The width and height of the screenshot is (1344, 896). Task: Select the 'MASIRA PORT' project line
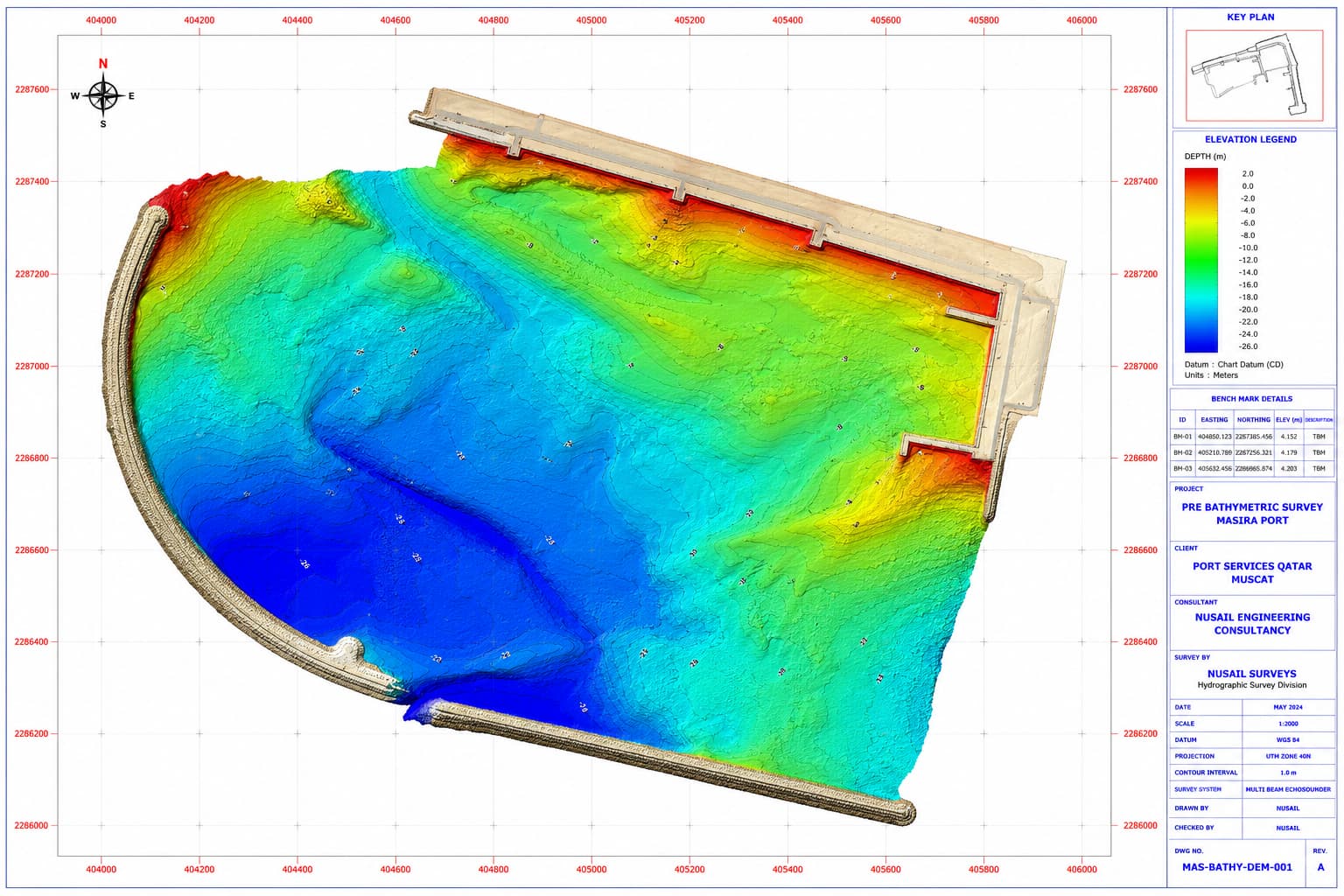point(1252,521)
